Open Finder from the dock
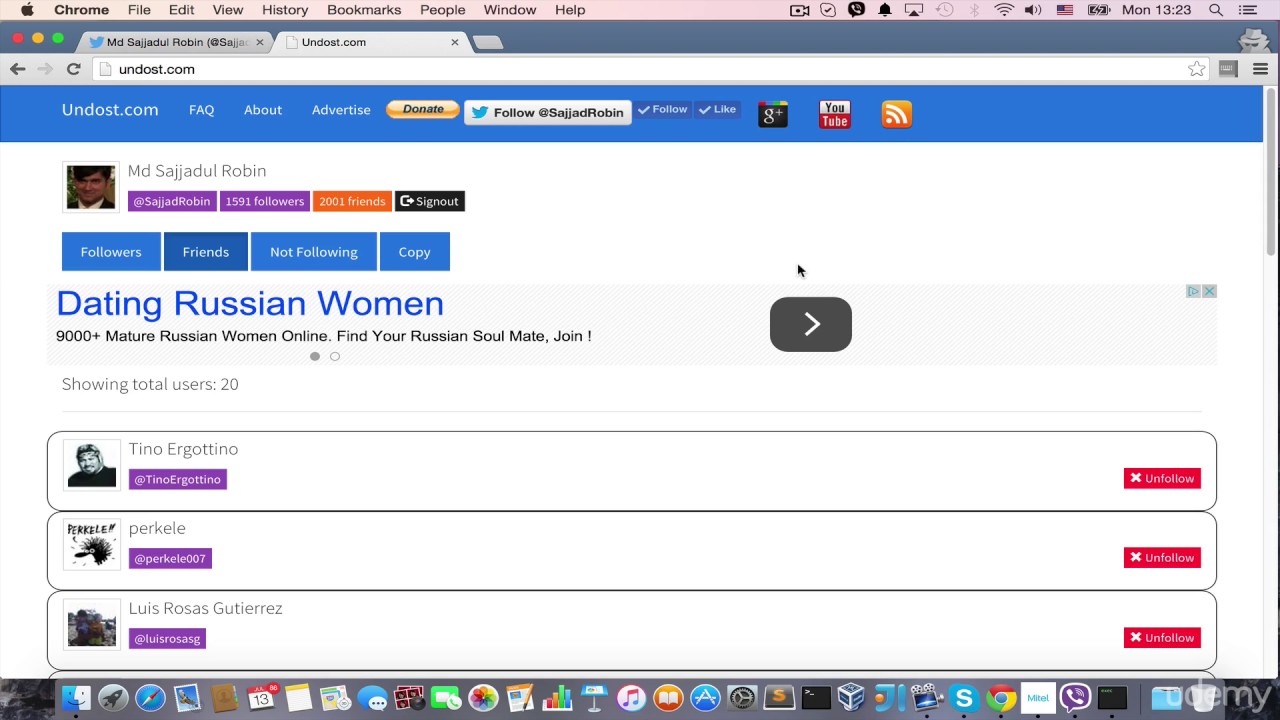Screen dimensions: 1280x720 pos(76,697)
